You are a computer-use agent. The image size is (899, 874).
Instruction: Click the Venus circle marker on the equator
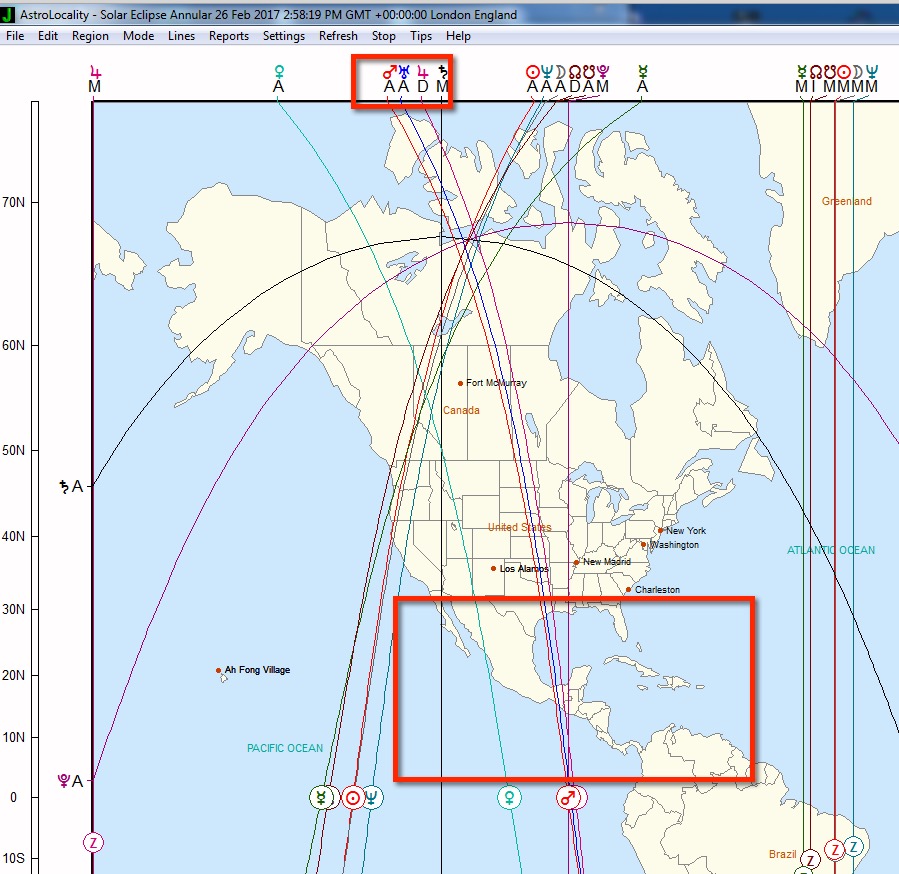[x=509, y=797]
